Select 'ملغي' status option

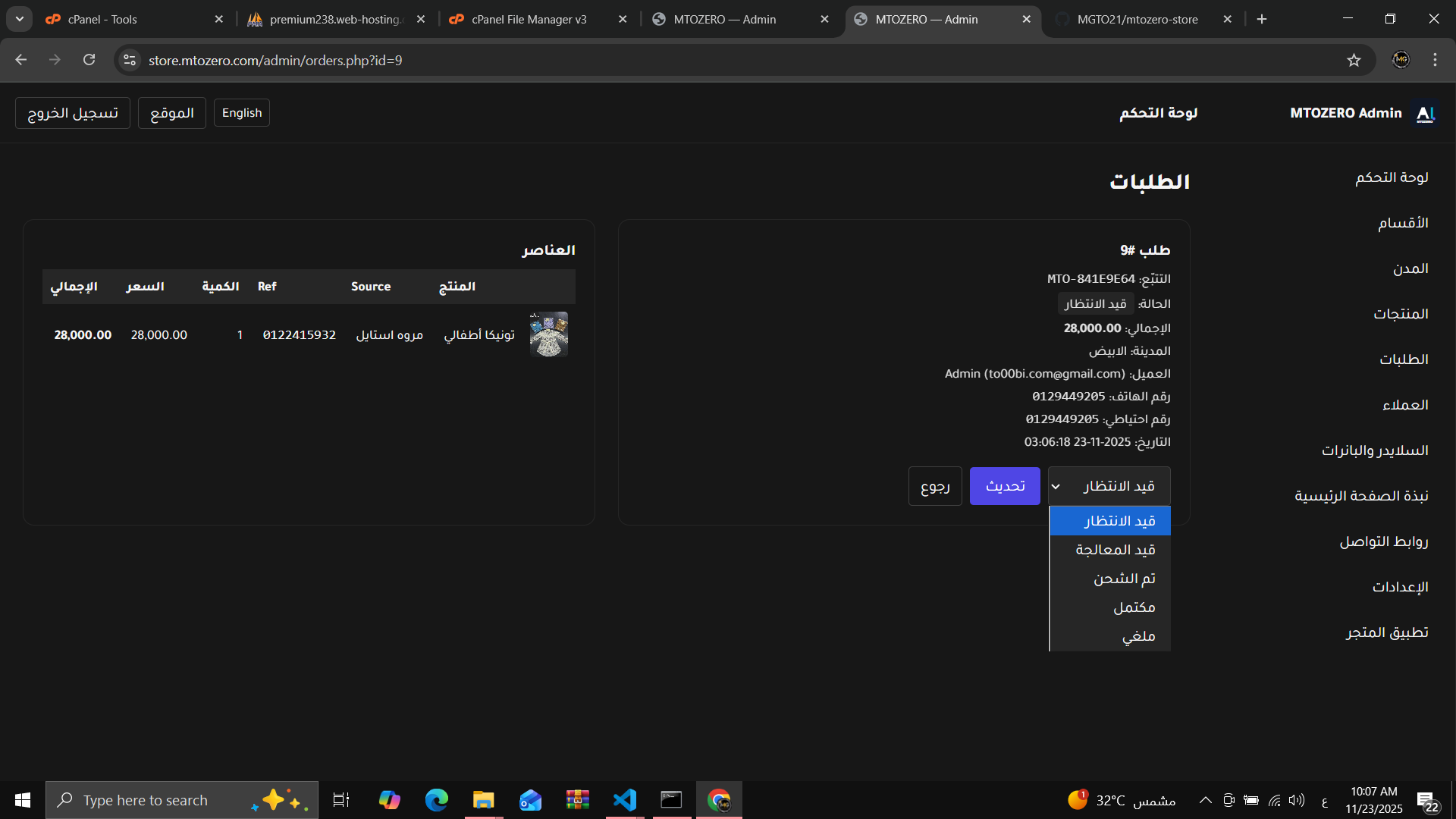pyautogui.click(x=1138, y=636)
